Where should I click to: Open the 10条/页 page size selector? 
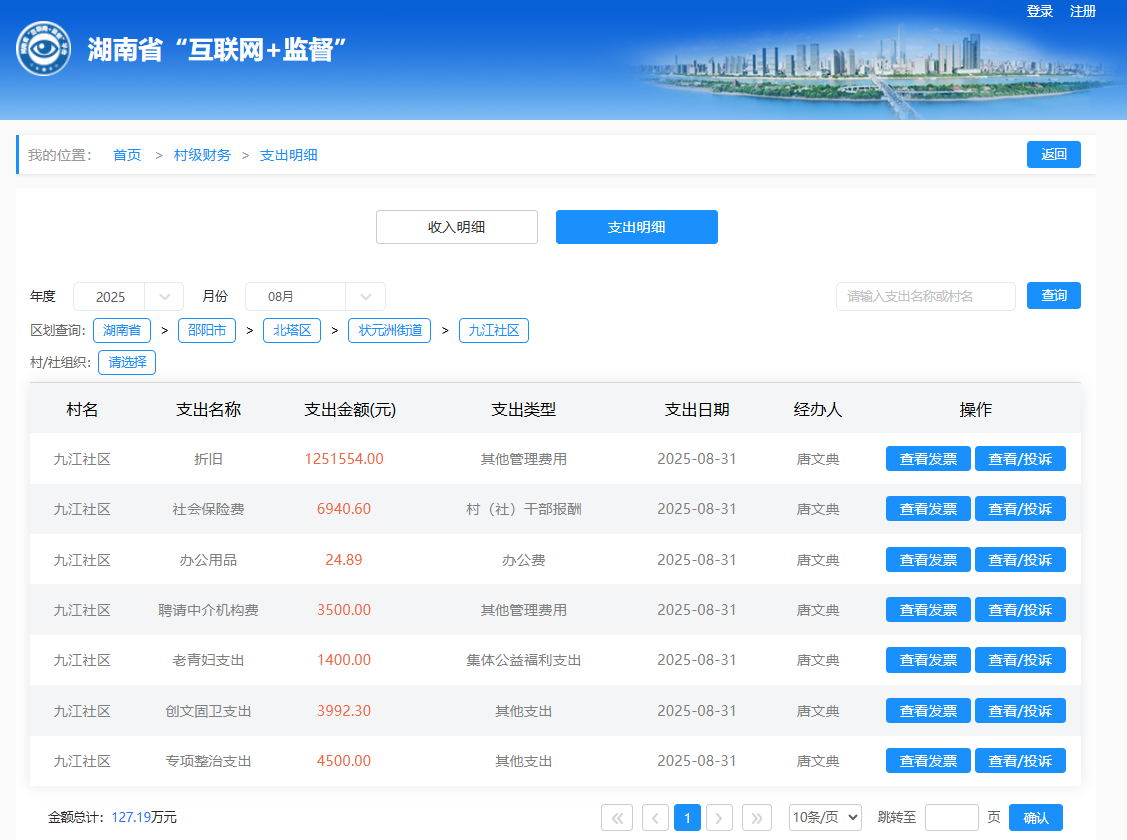825,818
